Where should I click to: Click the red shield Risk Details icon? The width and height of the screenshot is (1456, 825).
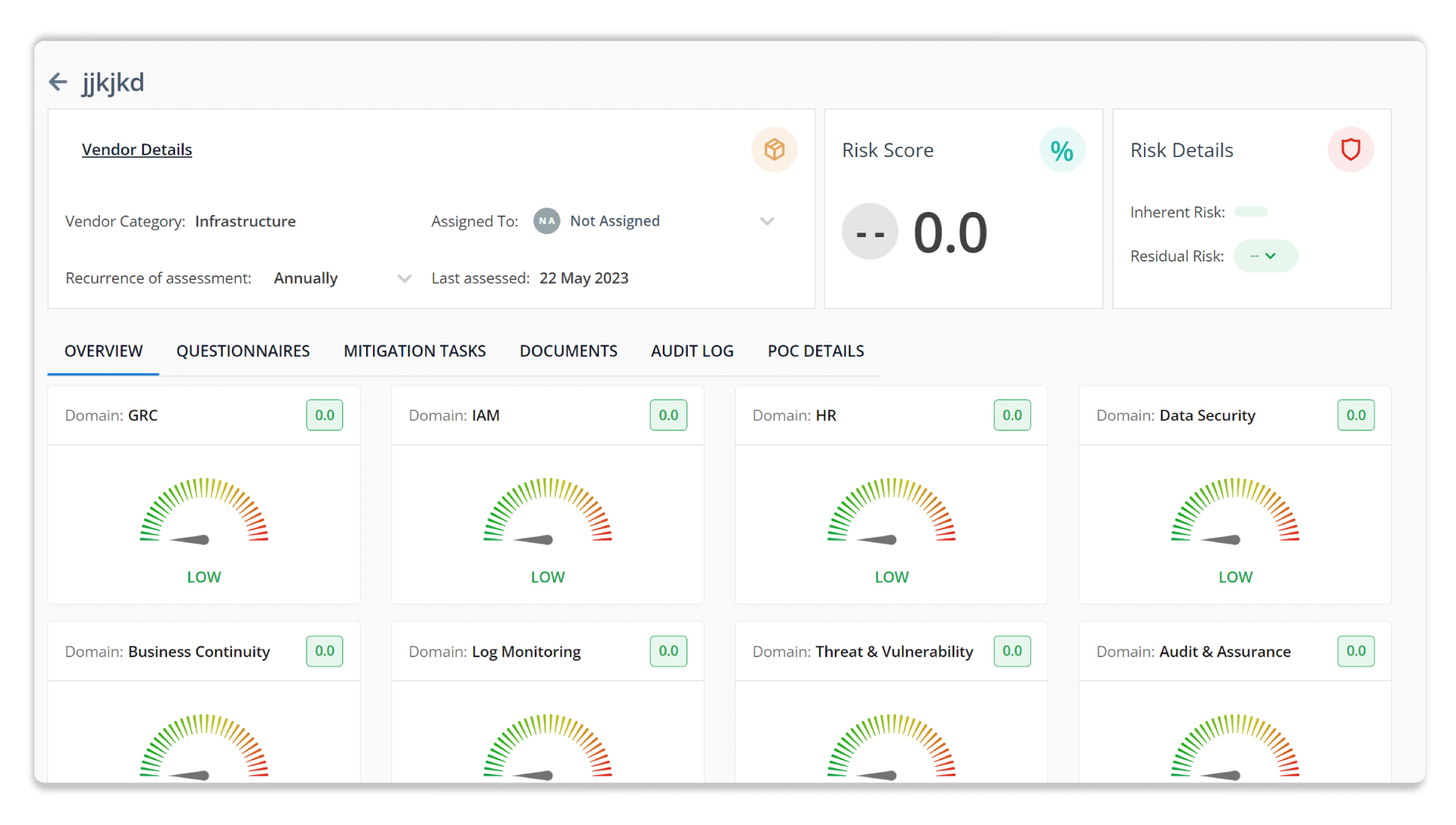pos(1350,149)
